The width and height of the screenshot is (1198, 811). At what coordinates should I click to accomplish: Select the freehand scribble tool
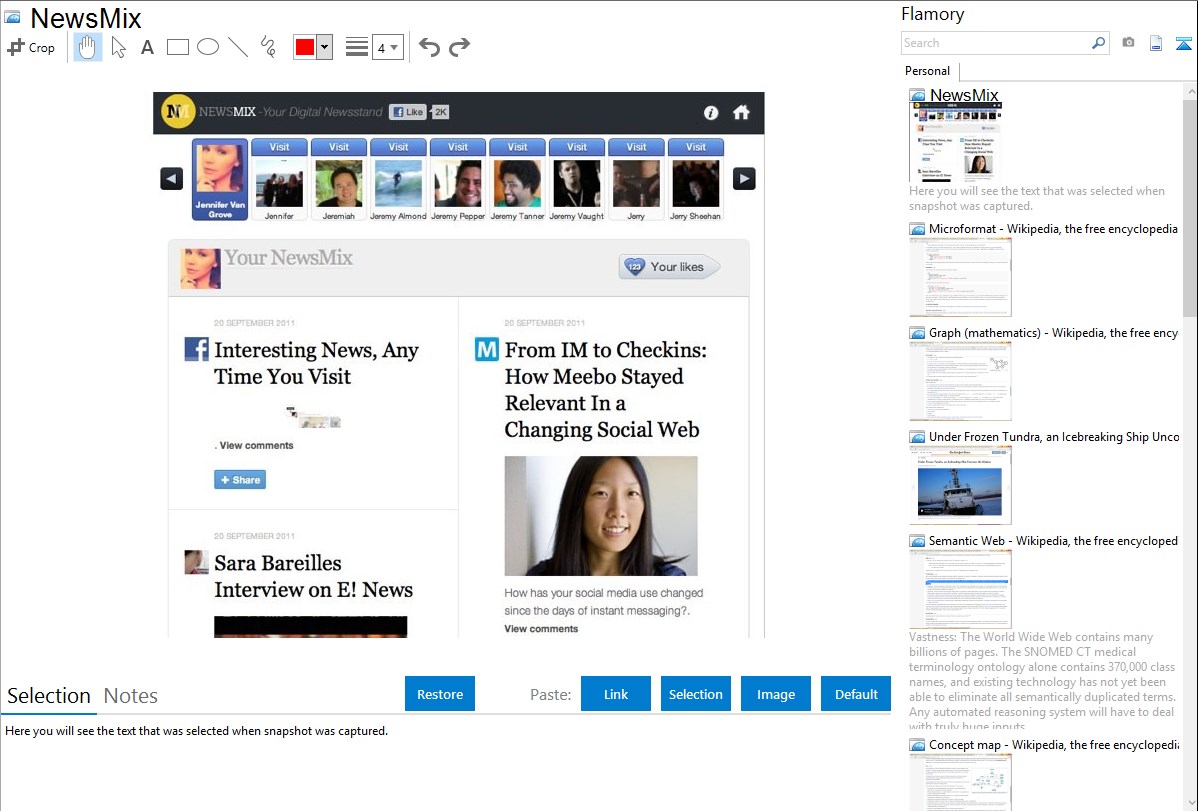pos(268,47)
